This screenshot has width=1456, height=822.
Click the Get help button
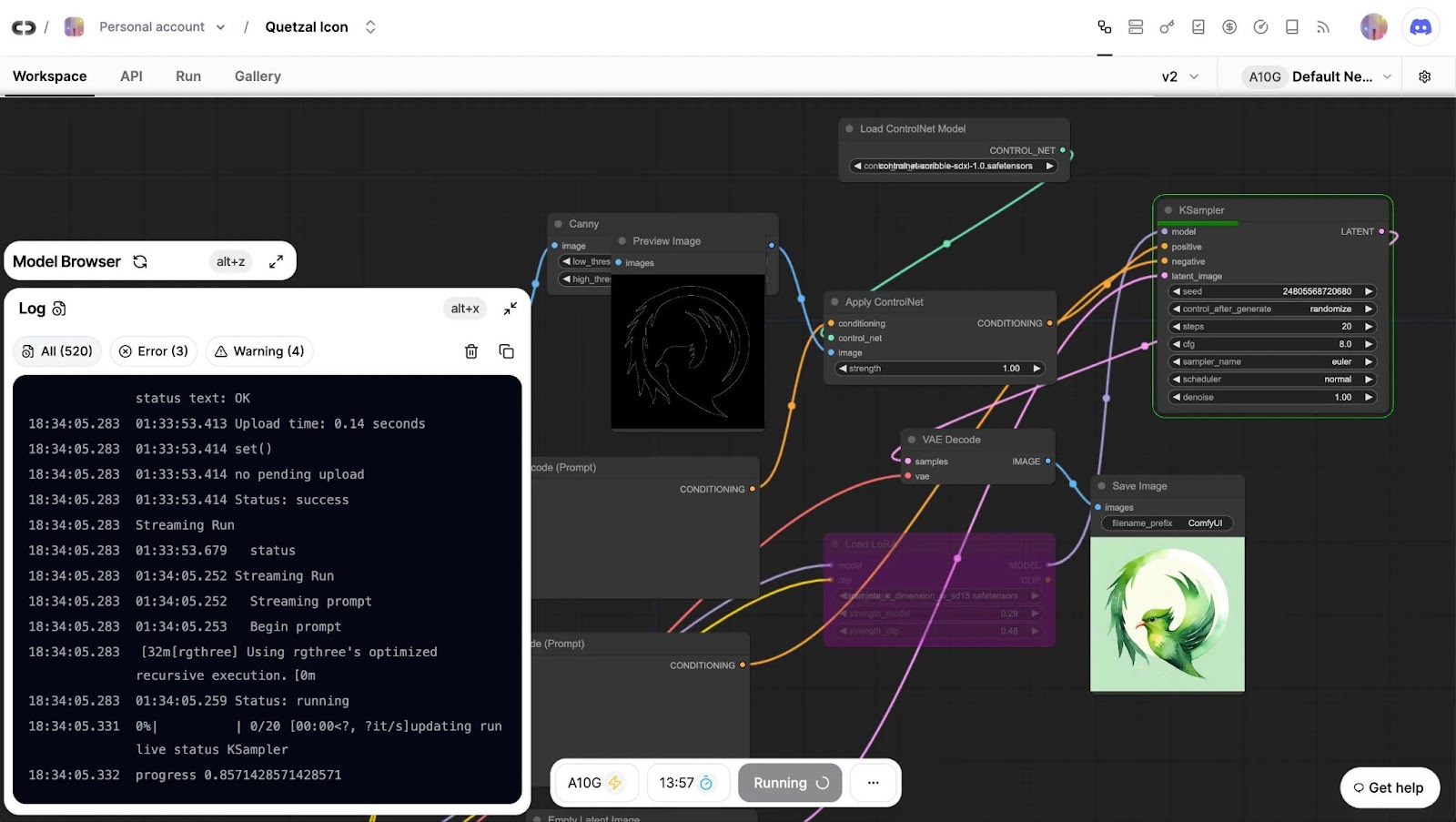[1389, 787]
